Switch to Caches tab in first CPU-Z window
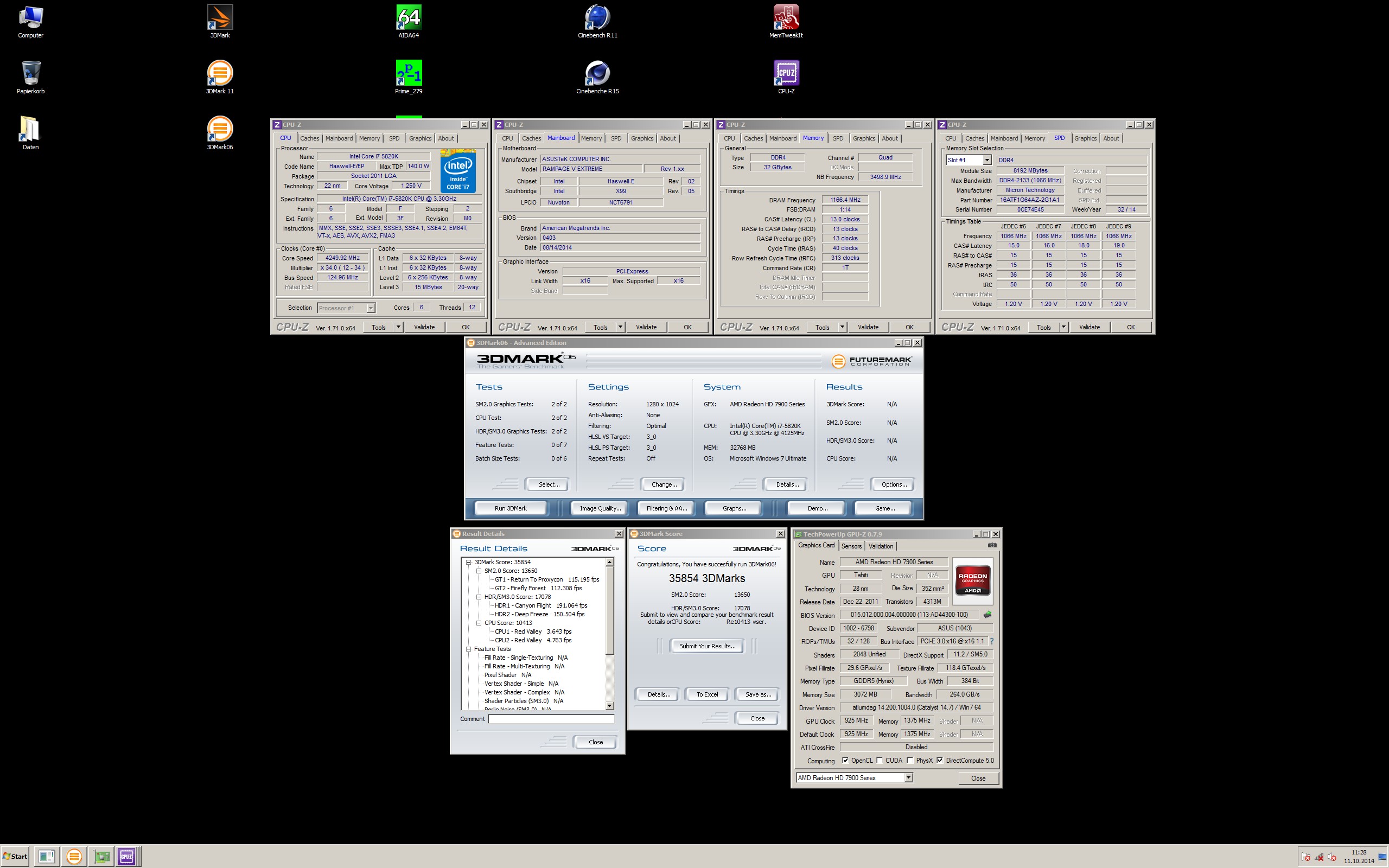1389x868 pixels. [309, 138]
